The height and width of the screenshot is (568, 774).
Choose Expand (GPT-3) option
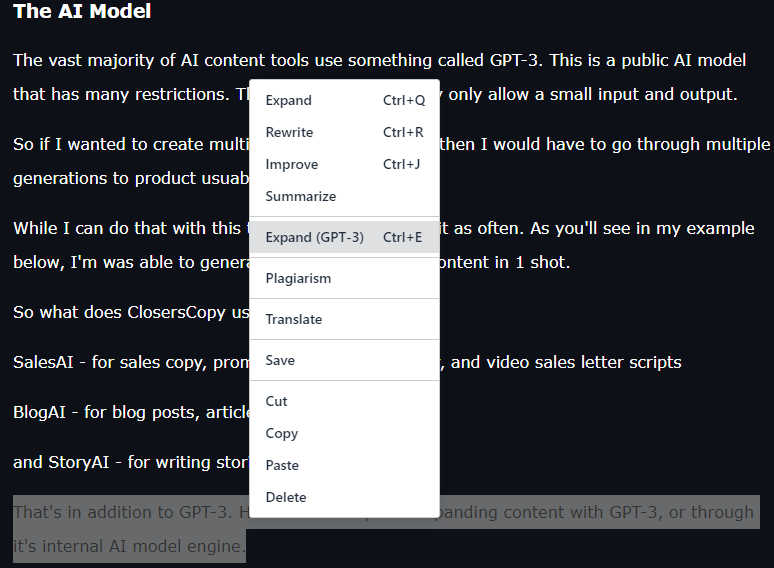(x=344, y=237)
